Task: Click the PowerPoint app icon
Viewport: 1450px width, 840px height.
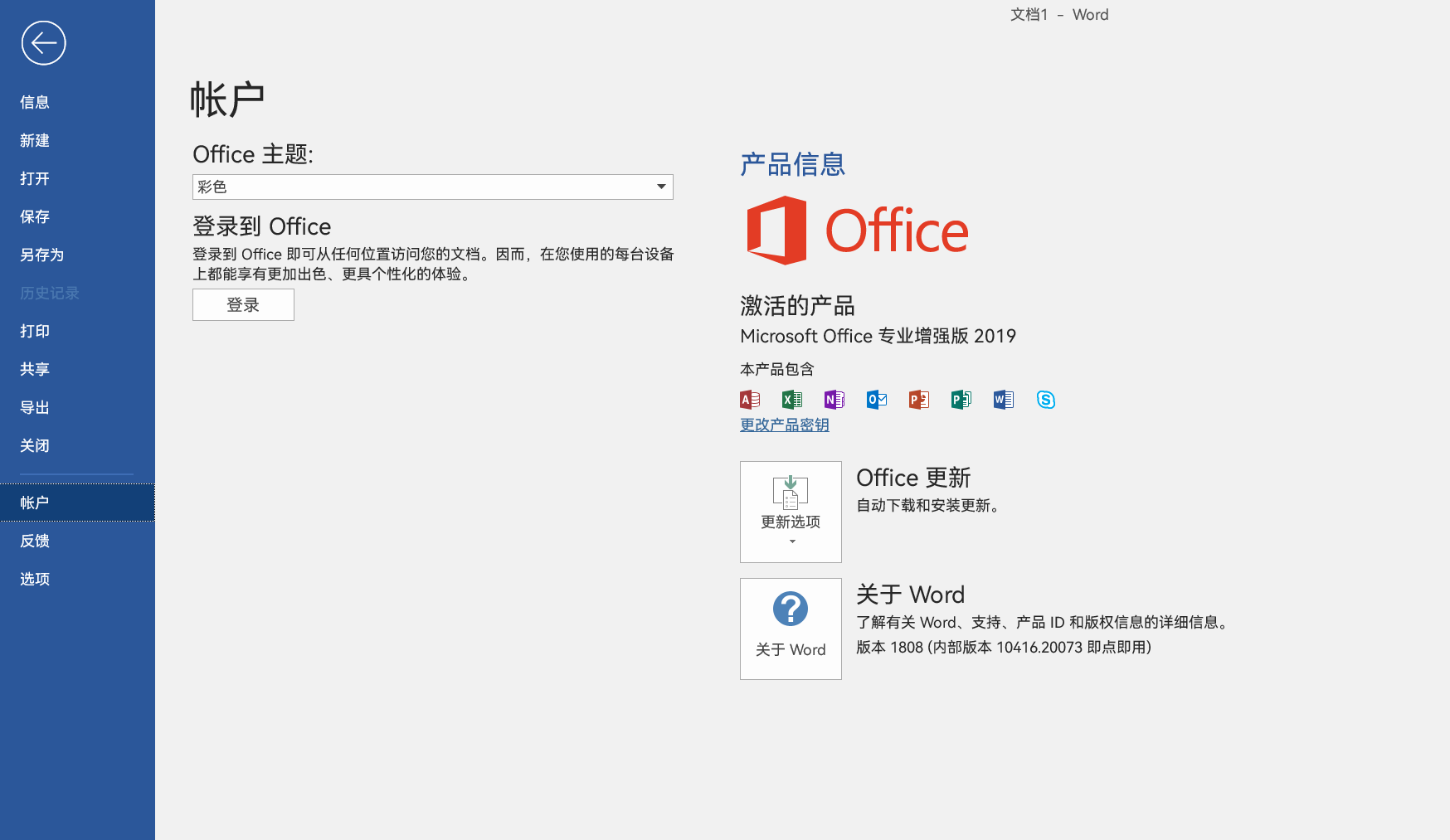Action: pyautogui.click(x=918, y=400)
